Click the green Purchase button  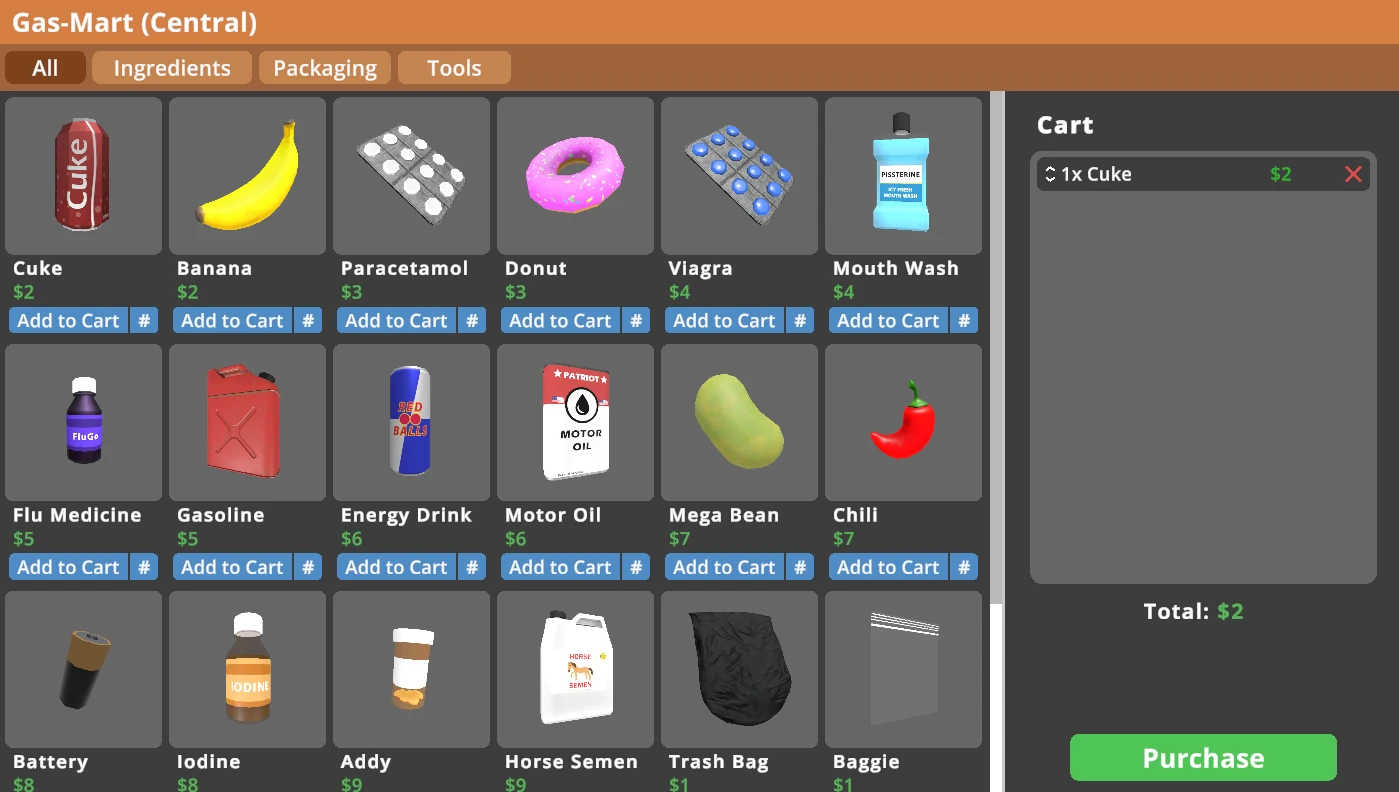(1203, 758)
